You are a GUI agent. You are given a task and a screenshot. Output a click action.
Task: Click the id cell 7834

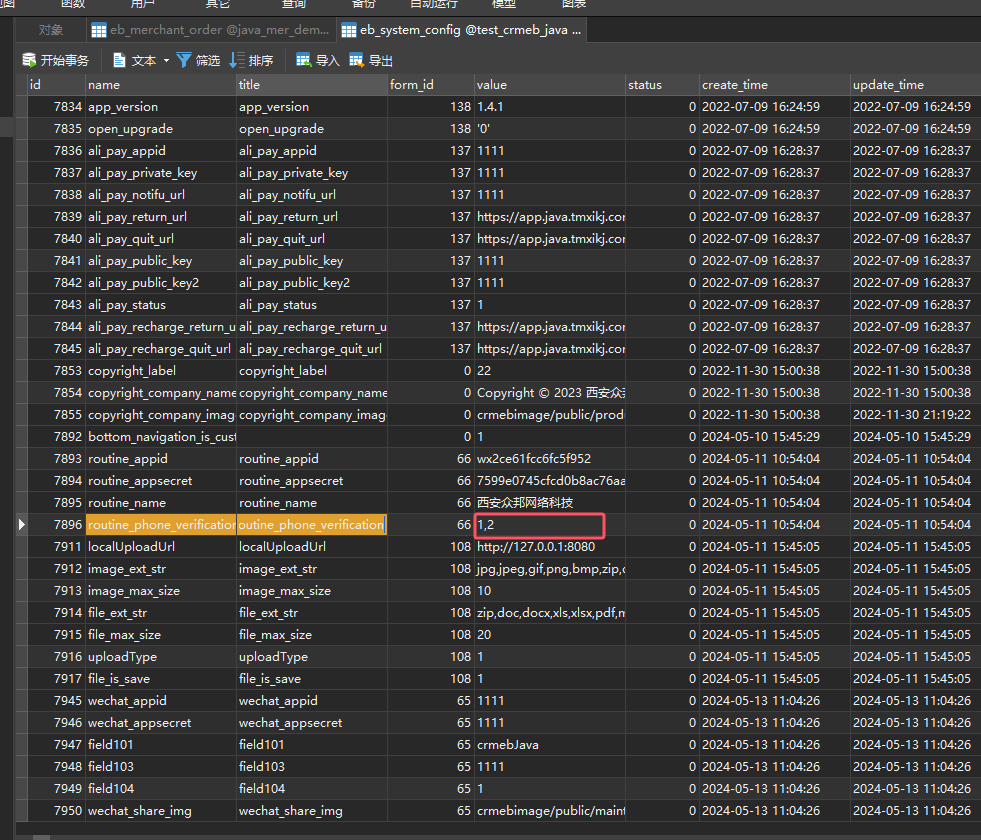click(x=56, y=107)
